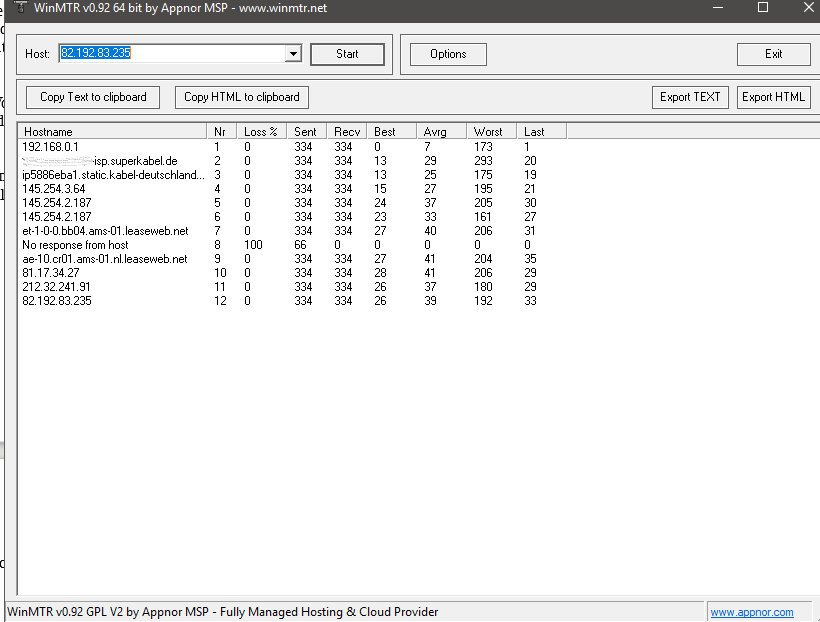Click the Host input field with 82.192.83.235
This screenshot has width=820, height=622.
coord(172,54)
